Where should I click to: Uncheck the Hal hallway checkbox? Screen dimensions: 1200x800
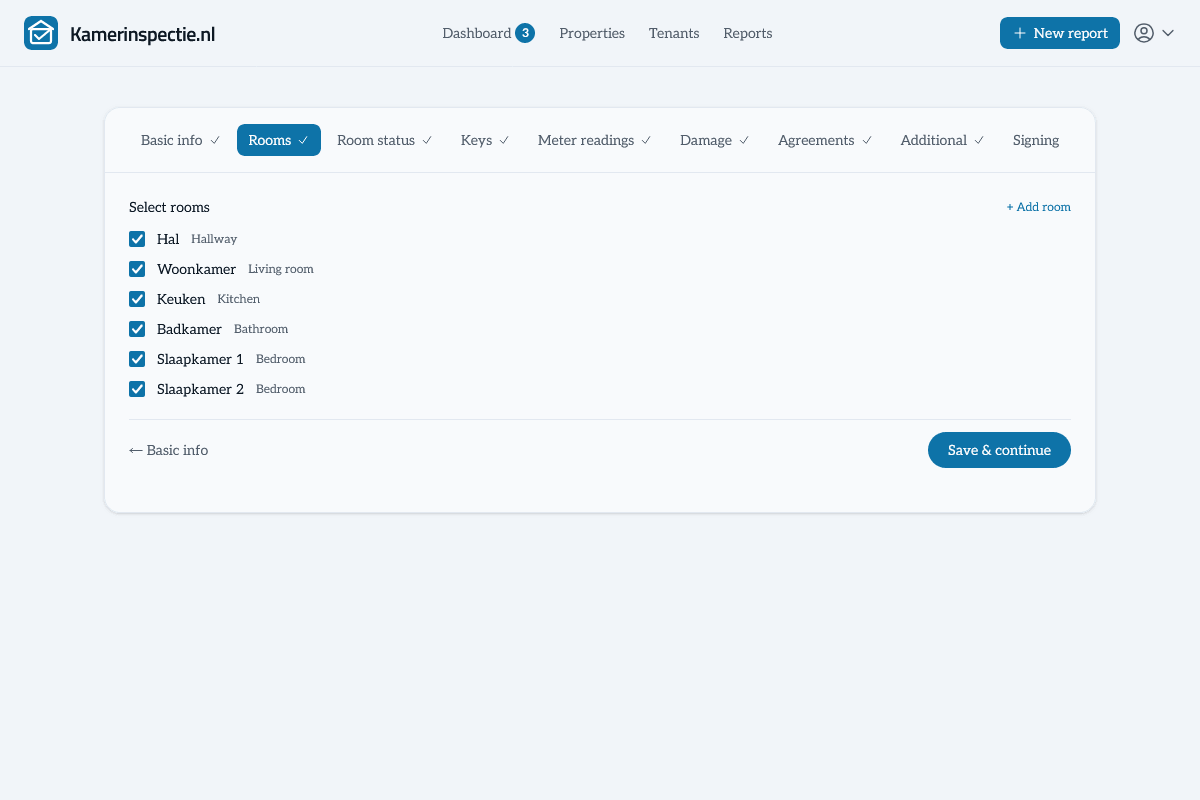137,239
